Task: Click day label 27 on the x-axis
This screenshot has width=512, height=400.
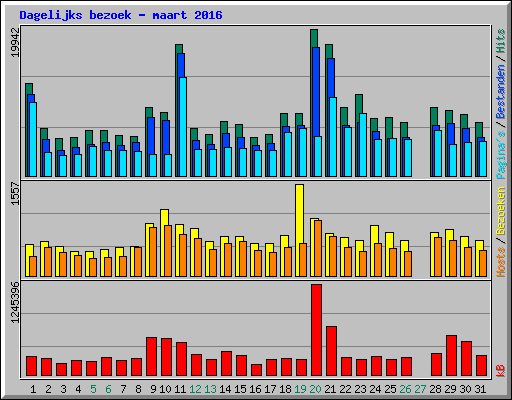Action: click(x=420, y=389)
